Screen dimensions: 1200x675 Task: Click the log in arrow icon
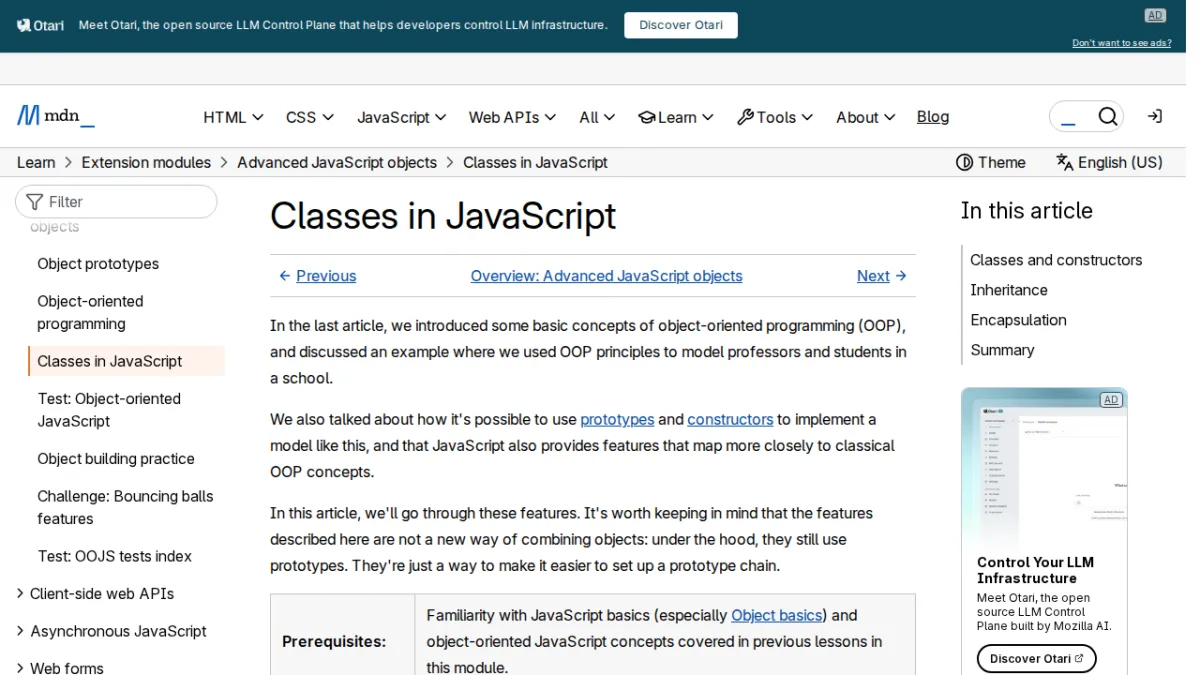[x=1155, y=116]
